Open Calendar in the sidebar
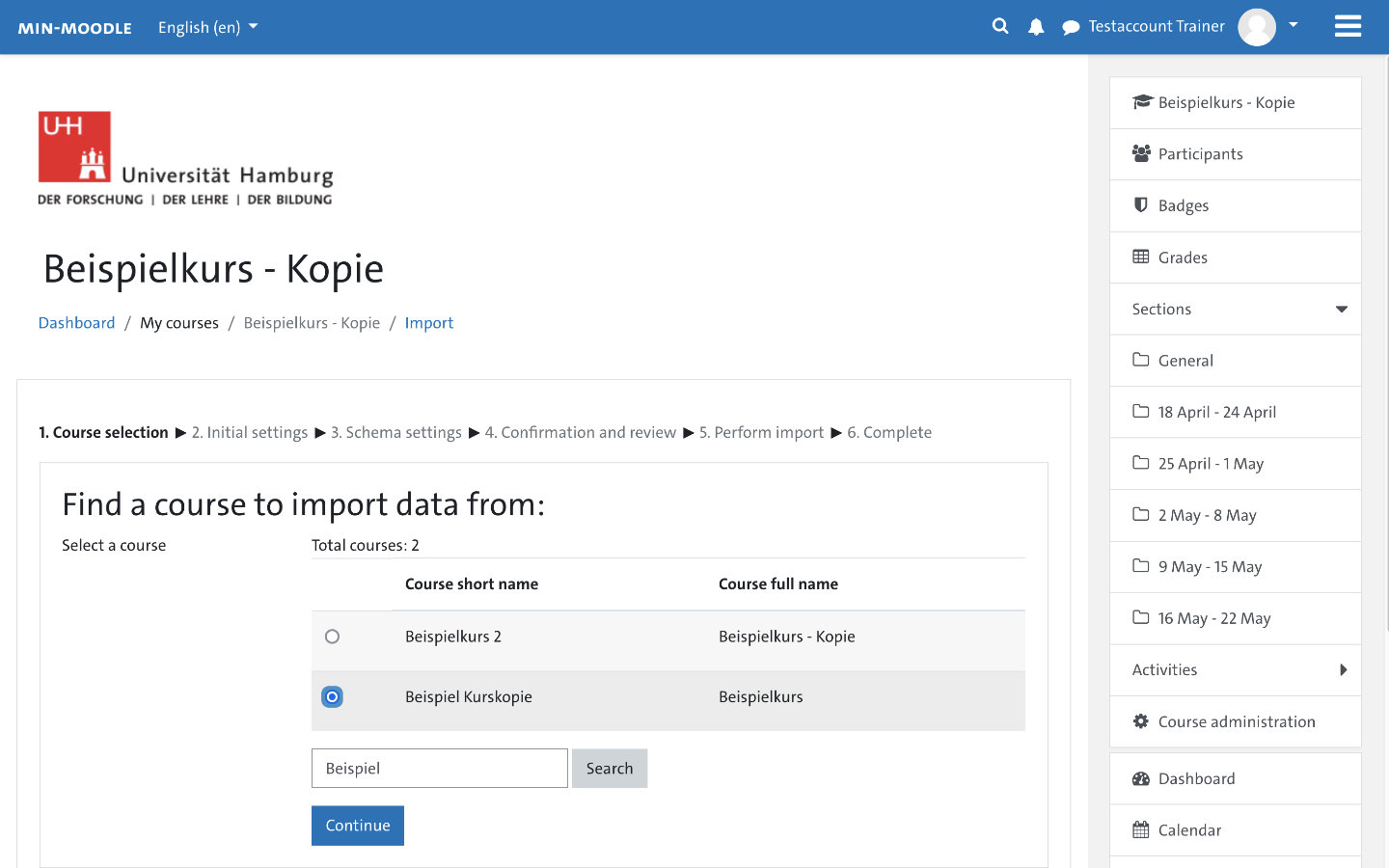 (1236, 830)
